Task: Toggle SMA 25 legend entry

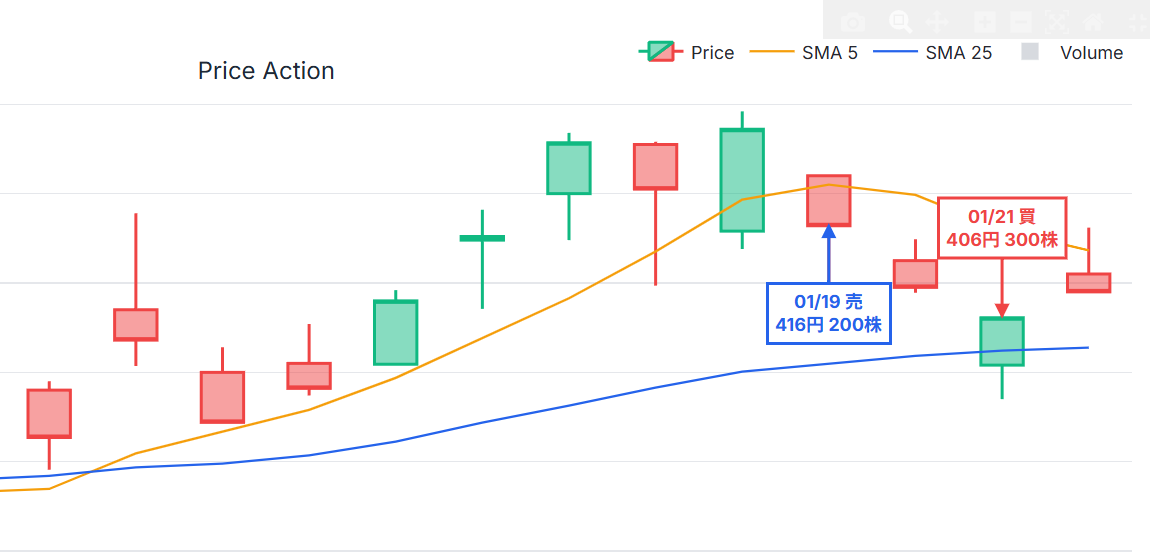Action: point(958,53)
